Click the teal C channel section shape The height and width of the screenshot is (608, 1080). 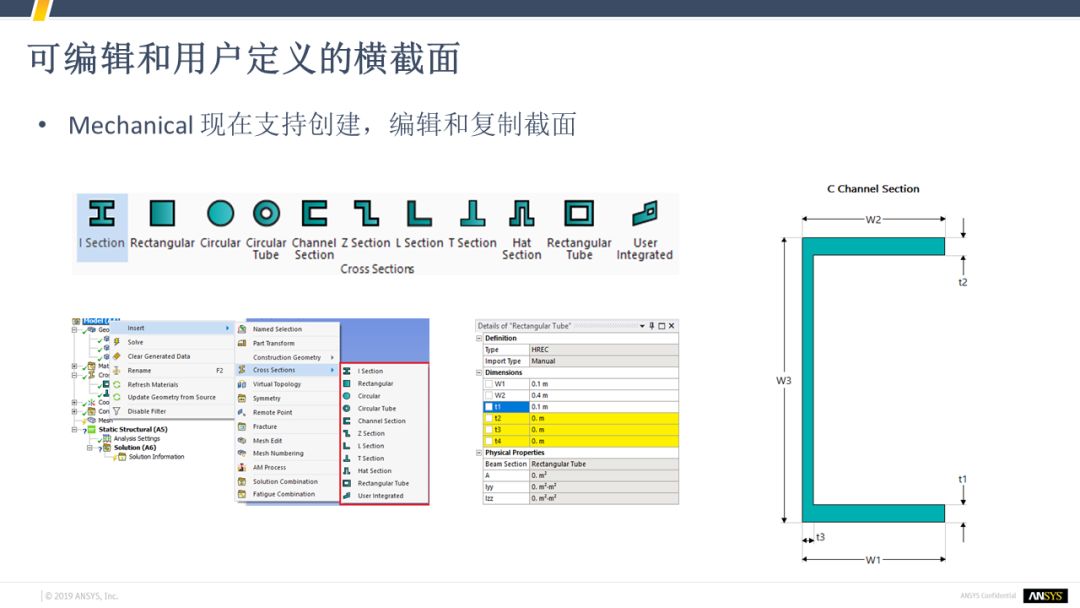pyautogui.click(x=807, y=380)
